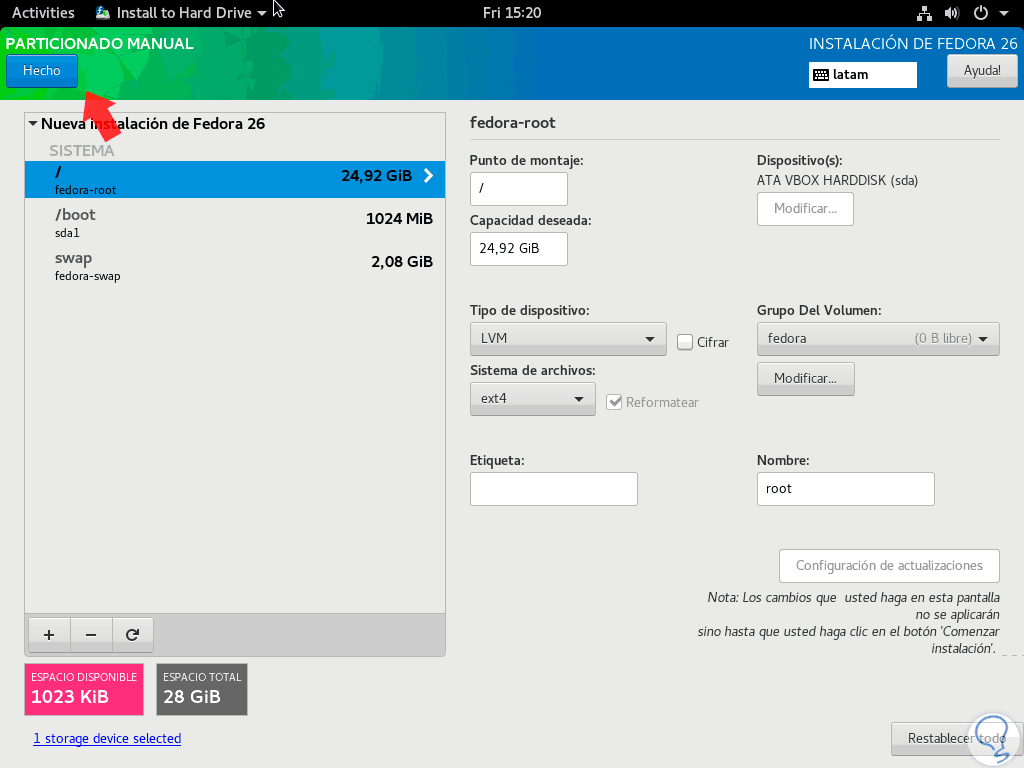Collapse Nueva instalación de Fedora 26

[x=33, y=123]
